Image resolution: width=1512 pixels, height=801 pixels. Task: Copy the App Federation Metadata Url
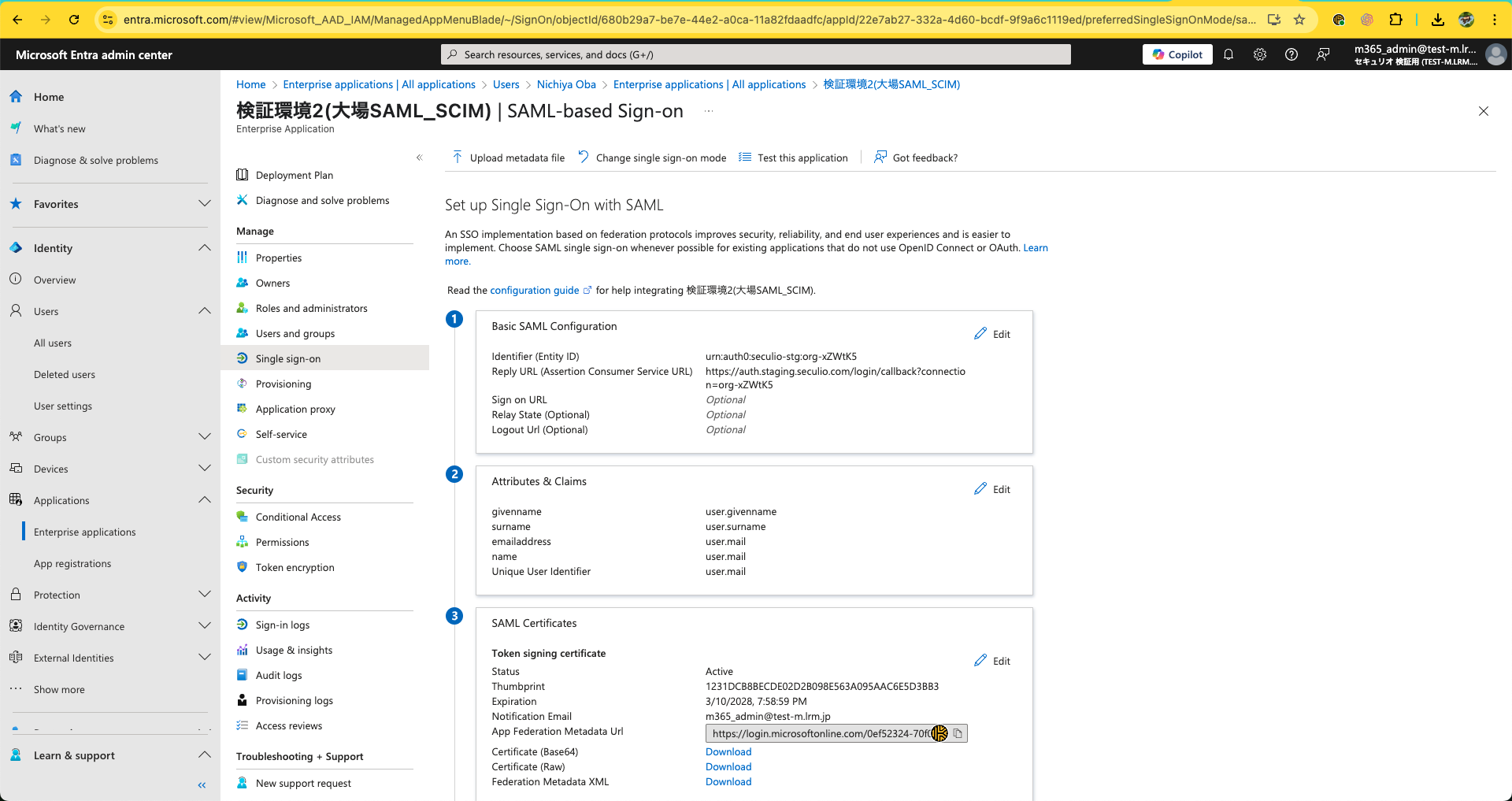pyautogui.click(x=958, y=733)
